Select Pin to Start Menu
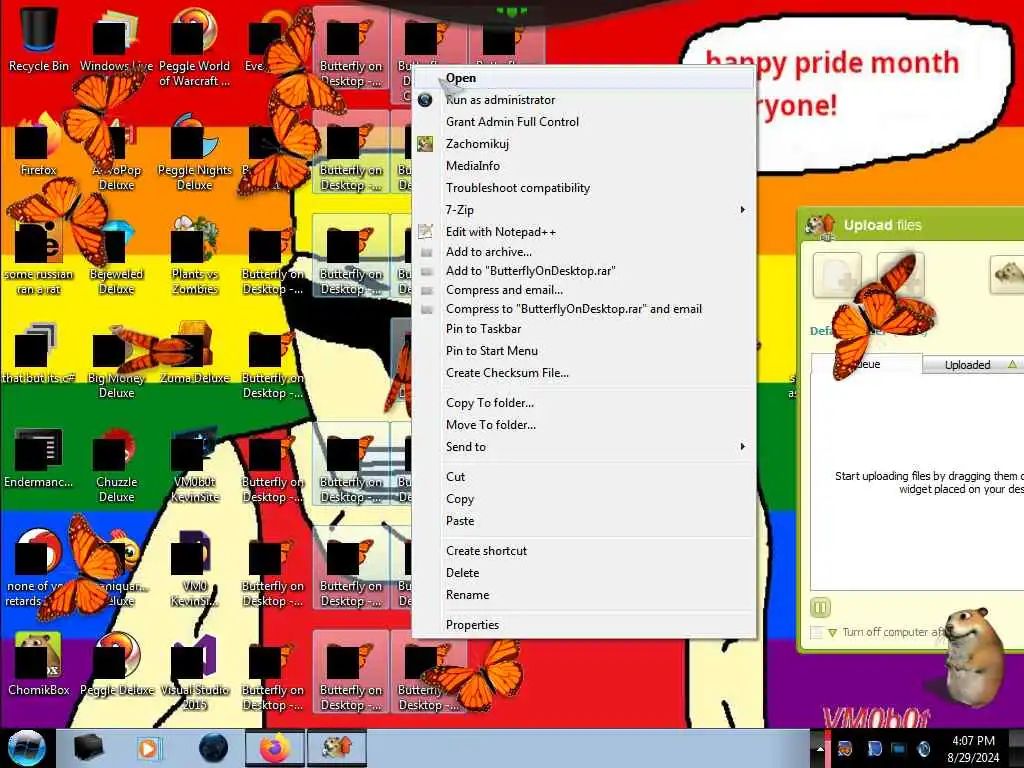The width and height of the screenshot is (1024, 768). tap(584, 351)
